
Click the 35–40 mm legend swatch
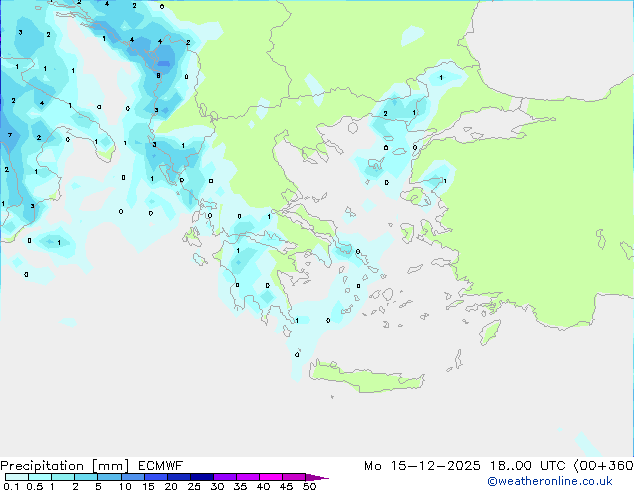[x=247, y=477]
